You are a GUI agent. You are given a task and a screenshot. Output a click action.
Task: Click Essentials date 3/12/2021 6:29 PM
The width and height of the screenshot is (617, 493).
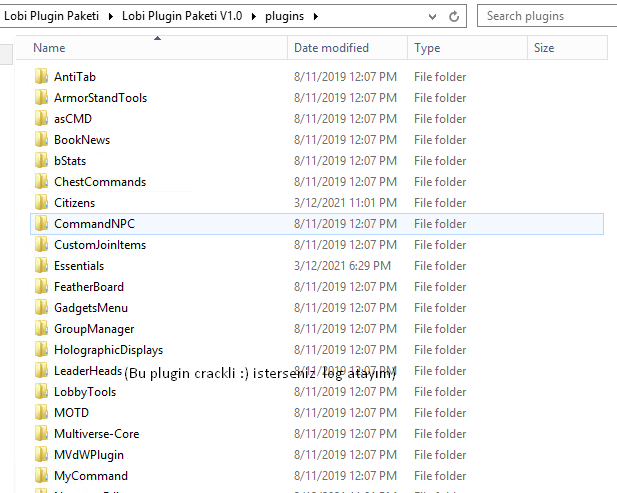[342, 266]
